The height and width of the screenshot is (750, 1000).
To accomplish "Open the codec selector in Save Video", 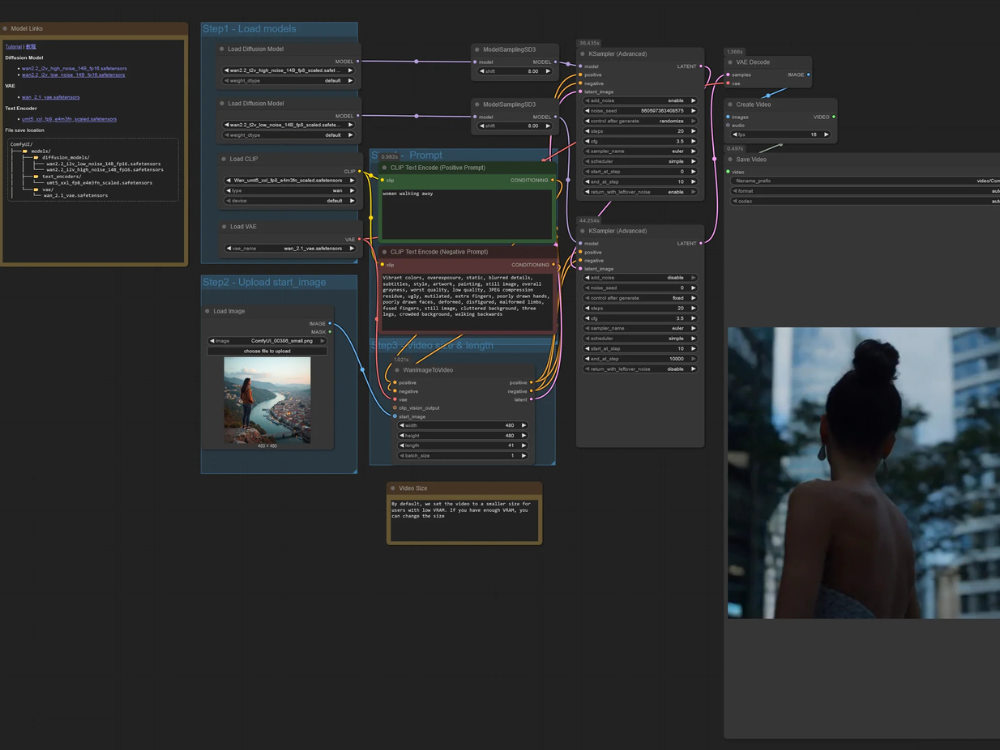I will pyautogui.click(x=865, y=201).
